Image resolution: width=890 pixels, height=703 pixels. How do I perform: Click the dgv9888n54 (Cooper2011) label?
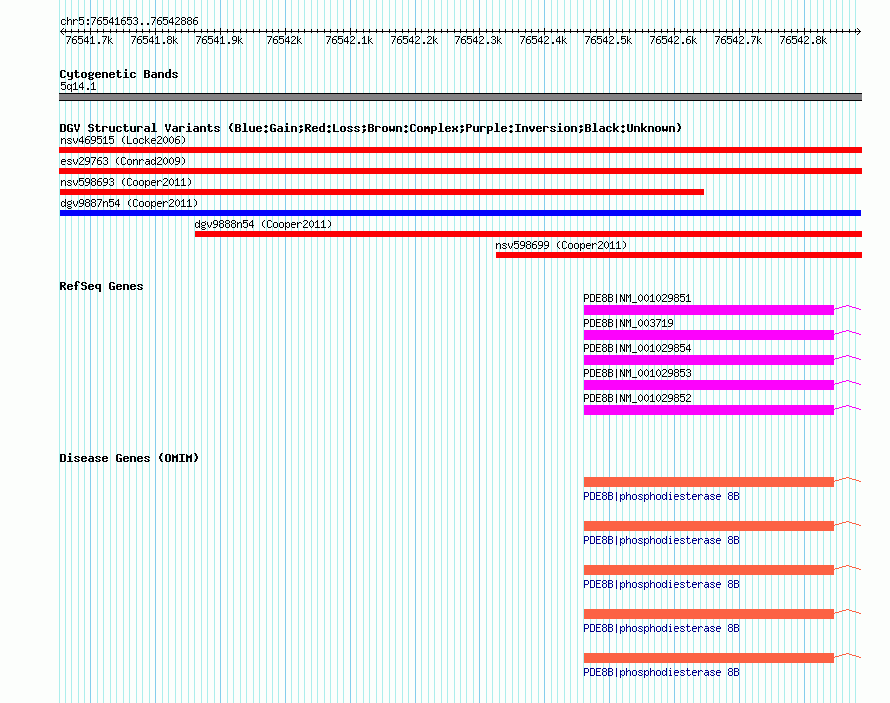263,224
